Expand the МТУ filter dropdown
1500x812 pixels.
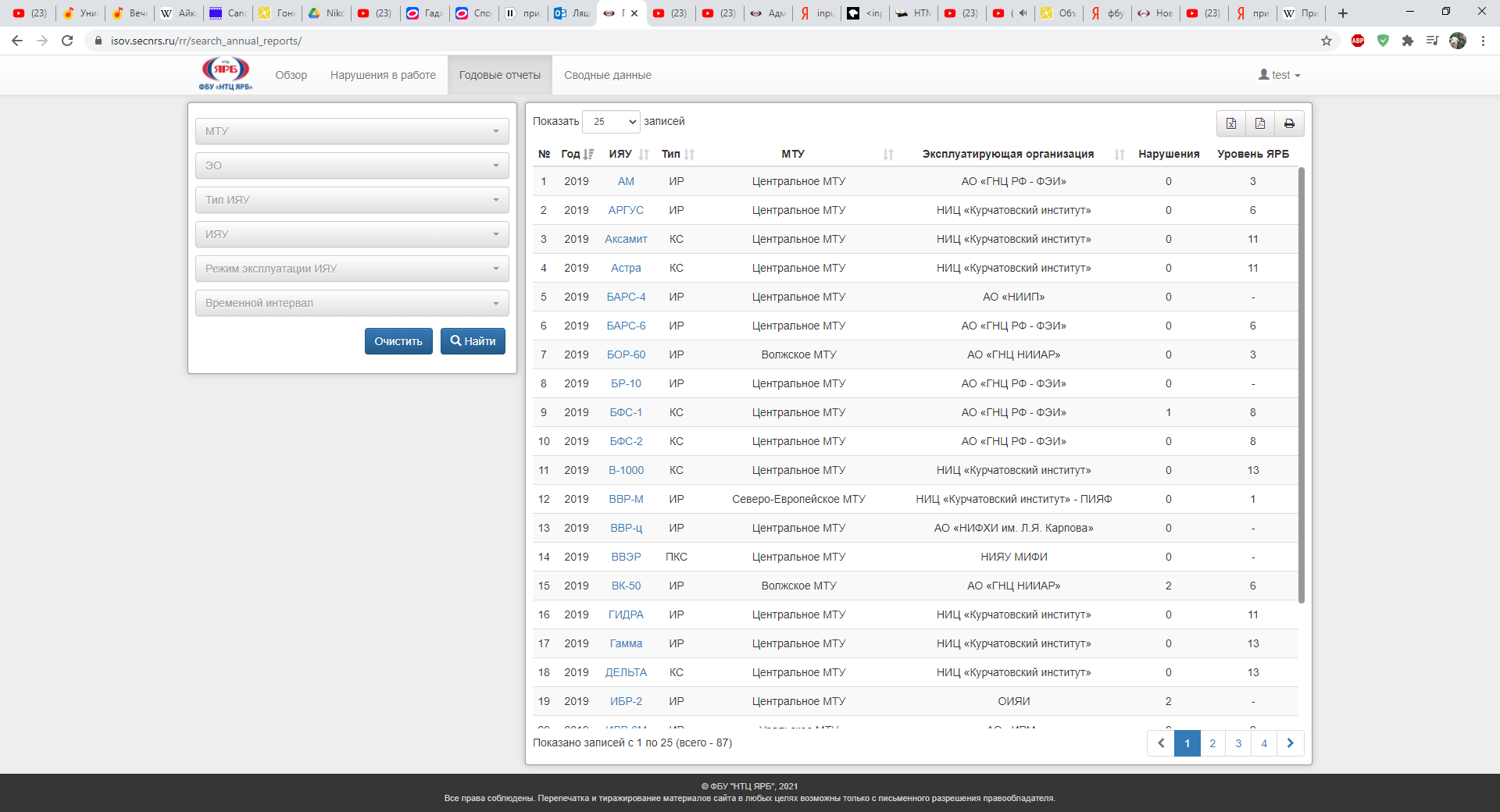point(352,131)
